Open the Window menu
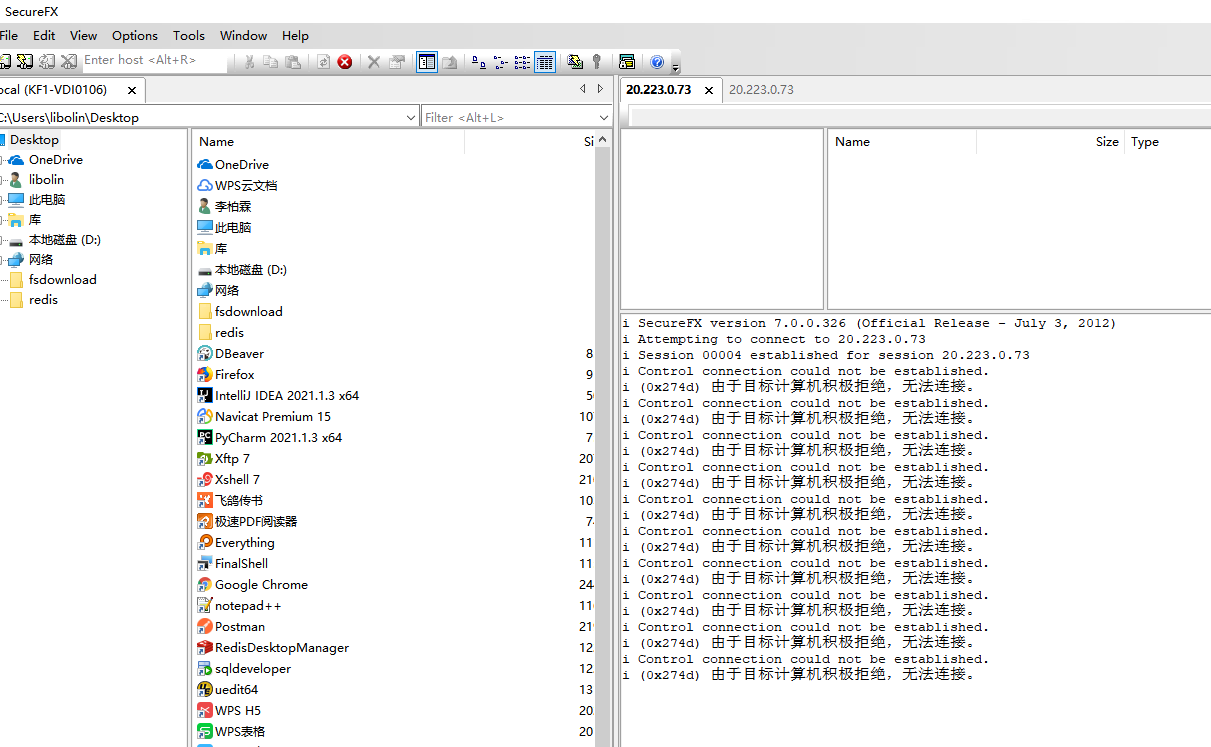1211x747 pixels. click(x=243, y=35)
